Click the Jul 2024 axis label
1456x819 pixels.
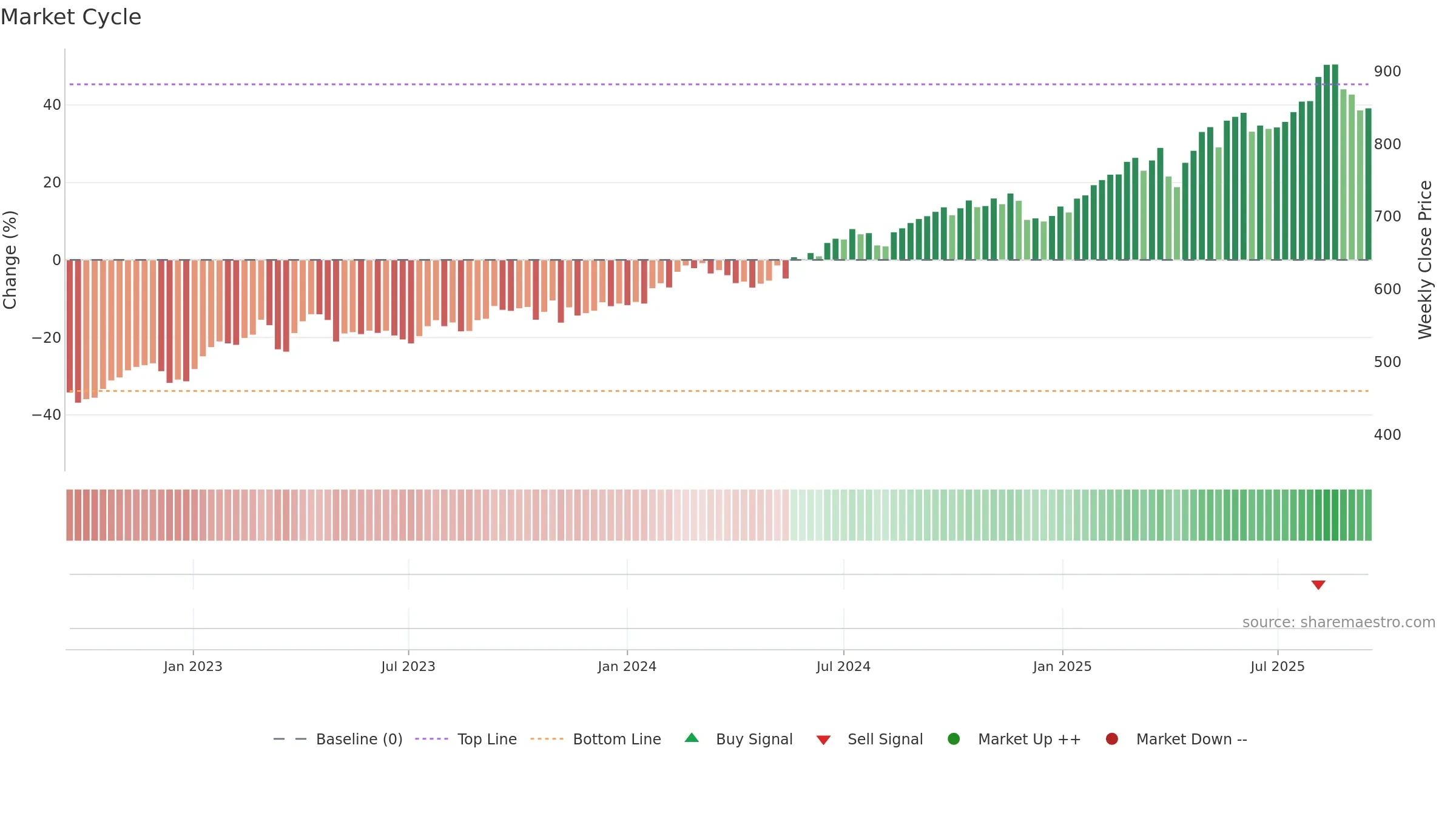[843, 666]
